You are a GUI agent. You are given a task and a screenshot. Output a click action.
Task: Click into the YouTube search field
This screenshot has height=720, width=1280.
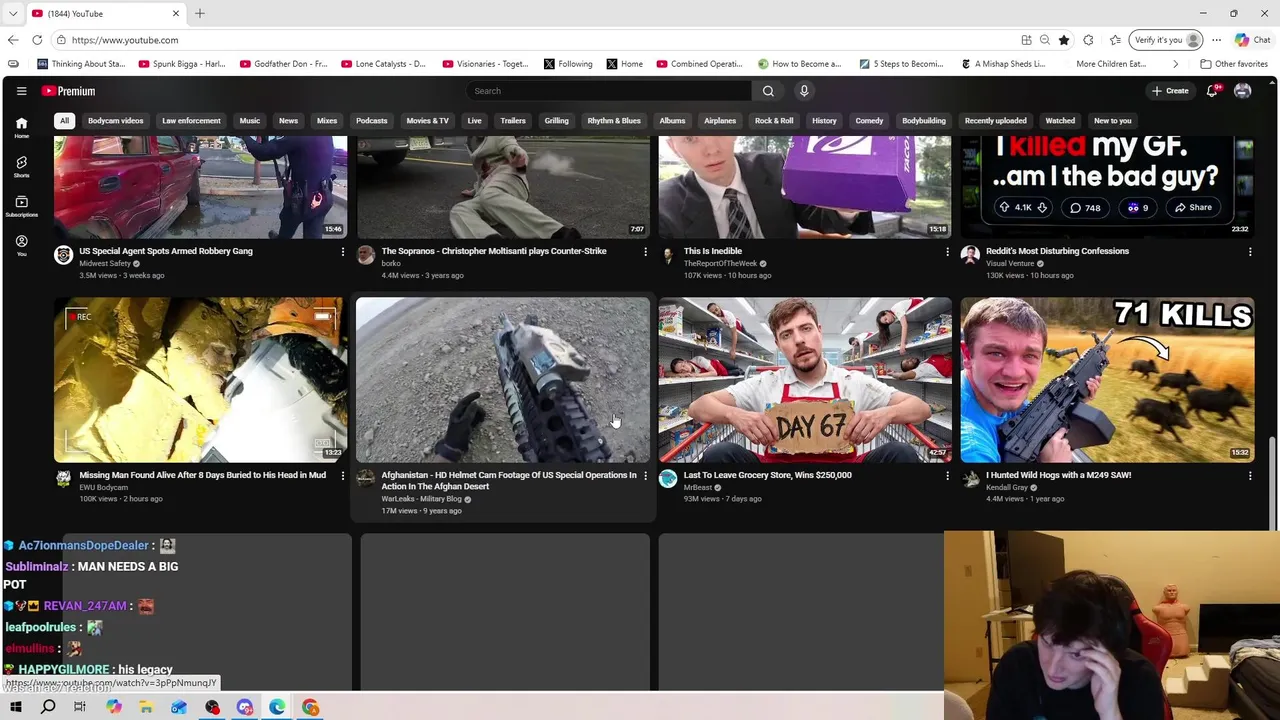coord(609,91)
